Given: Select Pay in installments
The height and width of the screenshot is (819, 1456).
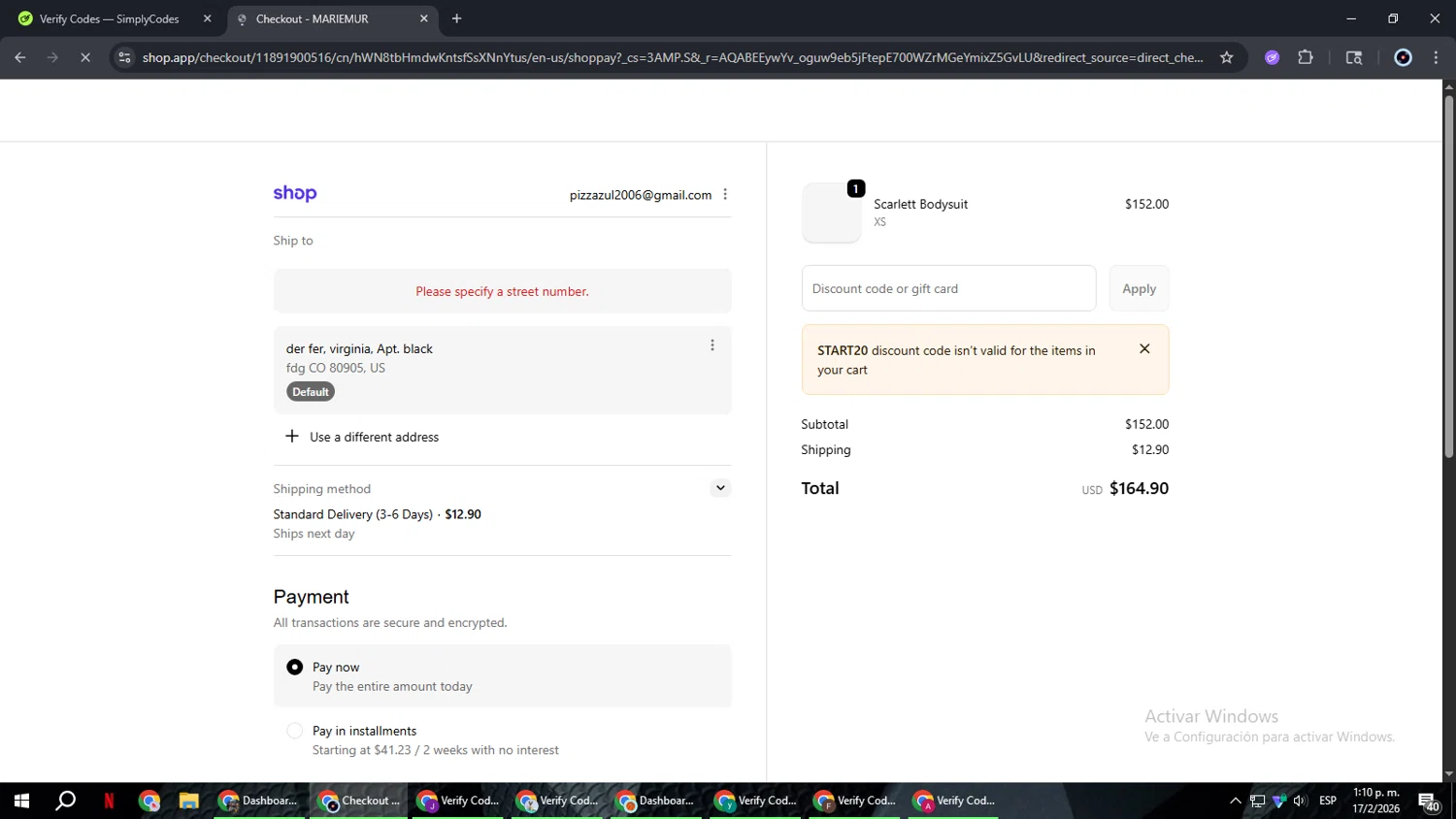Looking at the screenshot, I should tap(295, 731).
